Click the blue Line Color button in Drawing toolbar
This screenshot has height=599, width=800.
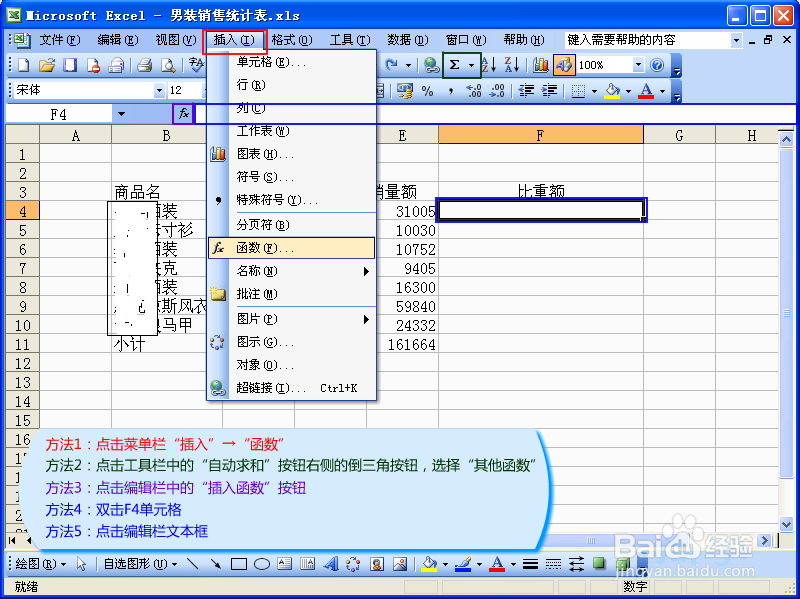[463, 564]
